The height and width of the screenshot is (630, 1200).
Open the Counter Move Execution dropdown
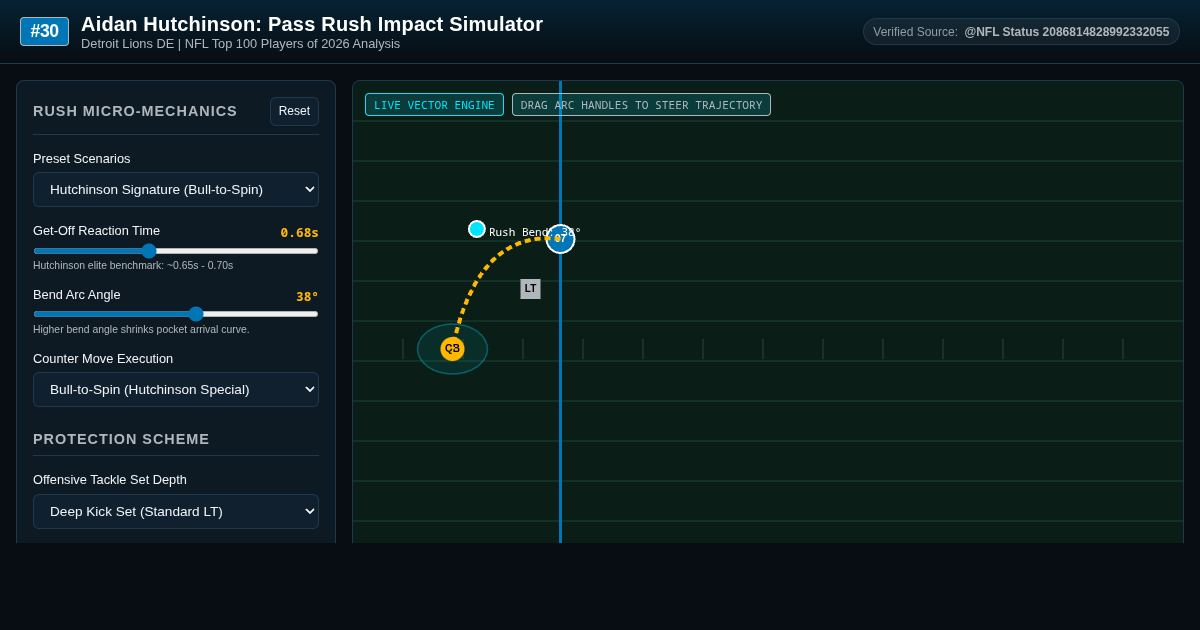point(176,389)
